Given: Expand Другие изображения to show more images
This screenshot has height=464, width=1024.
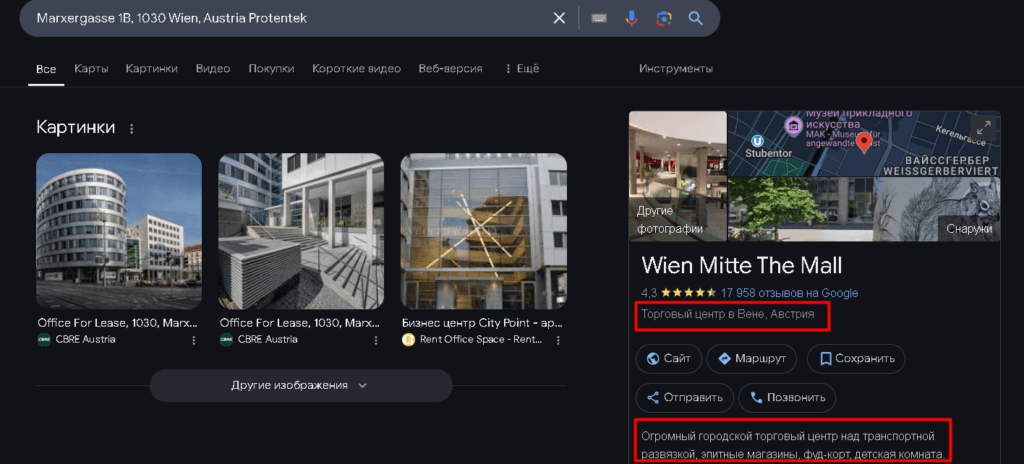Looking at the screenshot, I should [x=300, y=385].
